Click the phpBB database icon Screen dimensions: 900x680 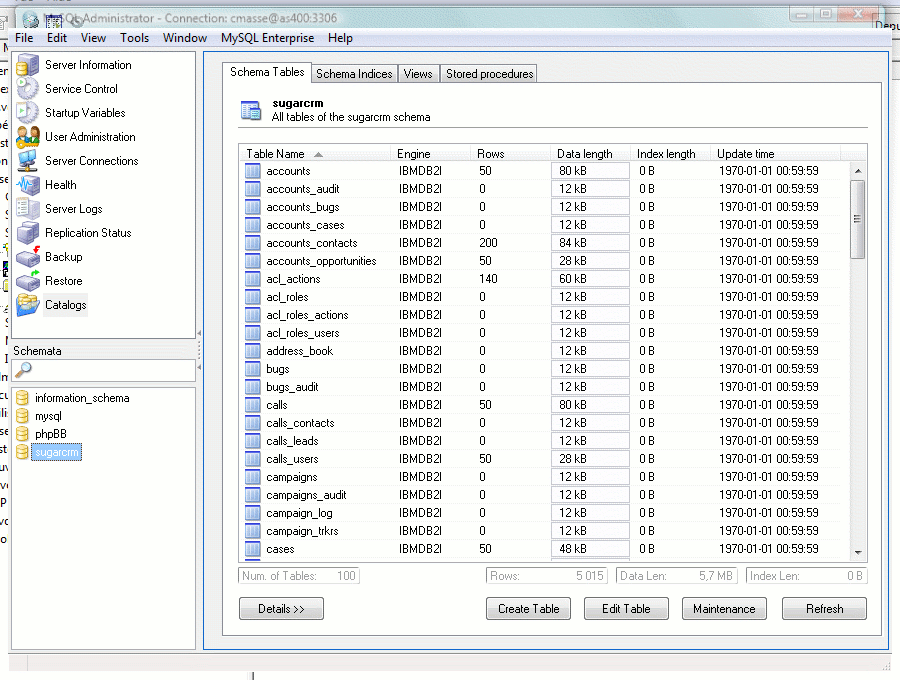point(22,434)
